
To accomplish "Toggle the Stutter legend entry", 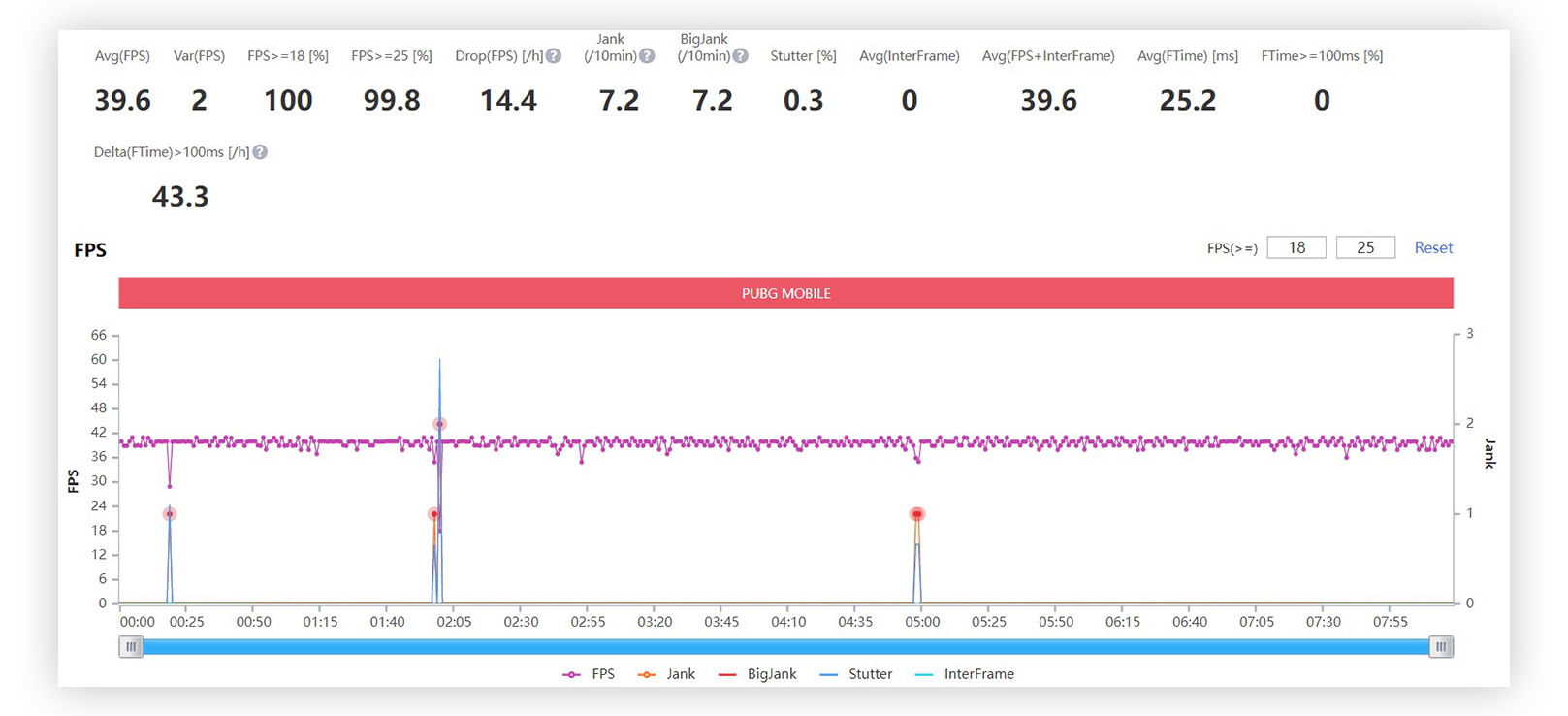I will (x=856, y=674).
